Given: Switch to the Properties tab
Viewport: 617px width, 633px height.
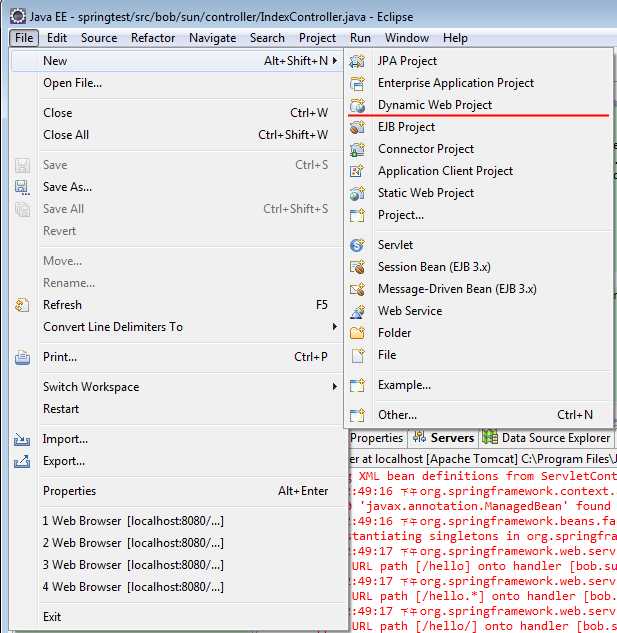Looking at the screenshot, I should click(x=376, y=438).
